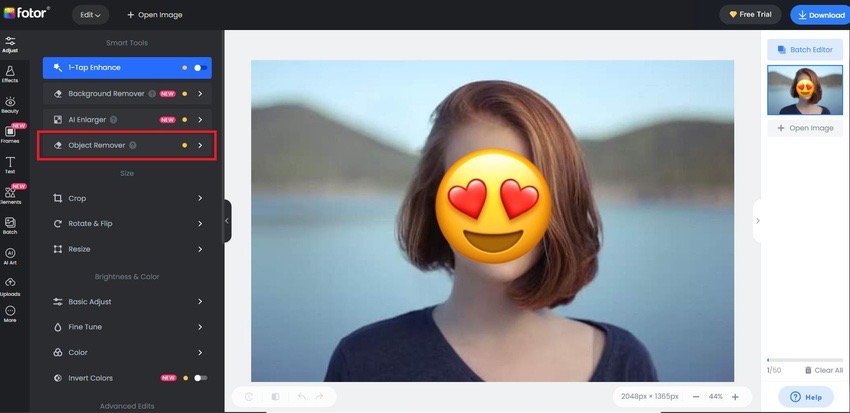
Task: Click the Basic Adjust sliders icon
Action: (57, 301)
